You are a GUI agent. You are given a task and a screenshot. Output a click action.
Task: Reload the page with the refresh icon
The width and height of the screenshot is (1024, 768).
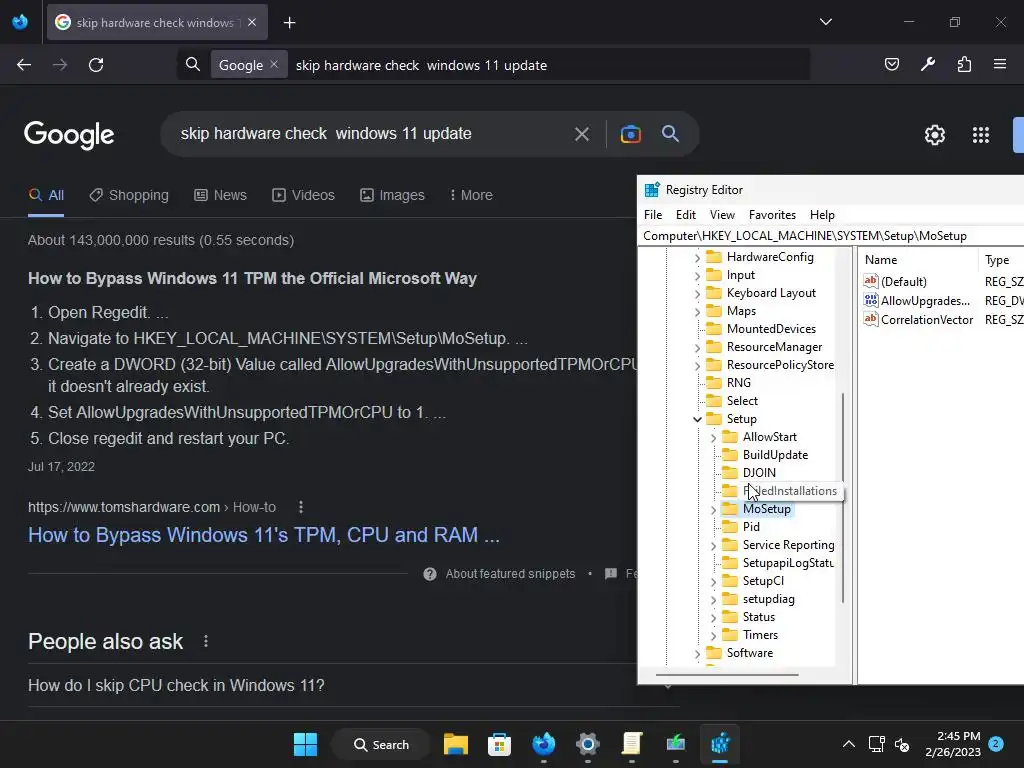[x=96, y=65]
